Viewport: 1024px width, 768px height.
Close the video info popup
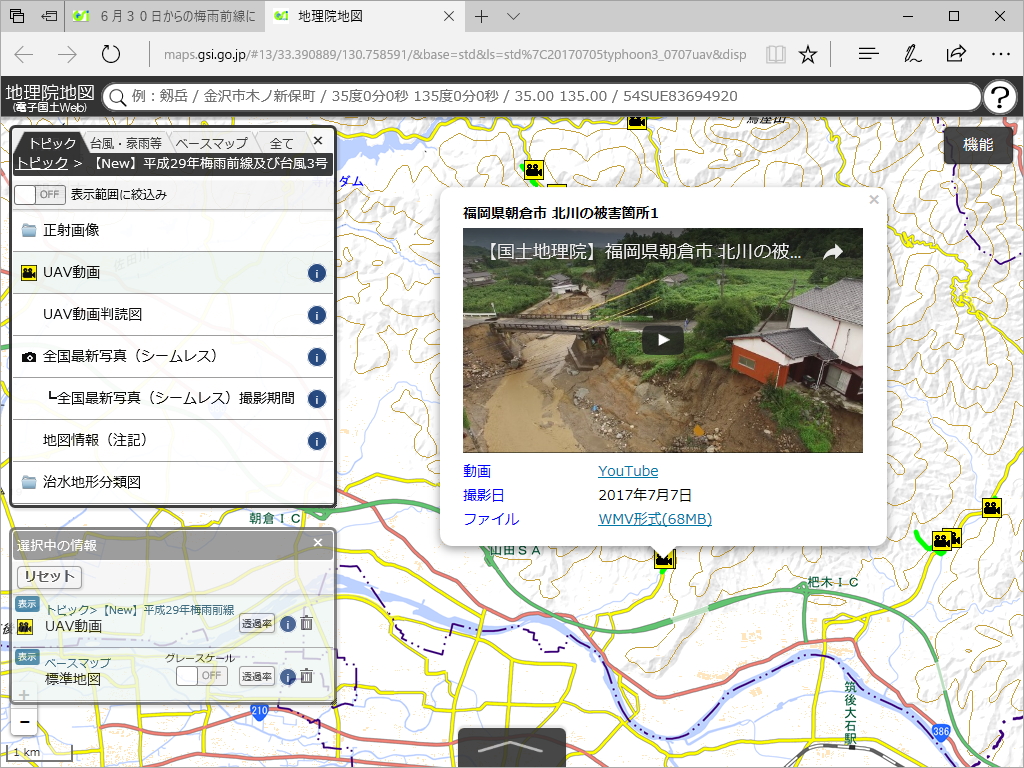click(x=874, y=200)
